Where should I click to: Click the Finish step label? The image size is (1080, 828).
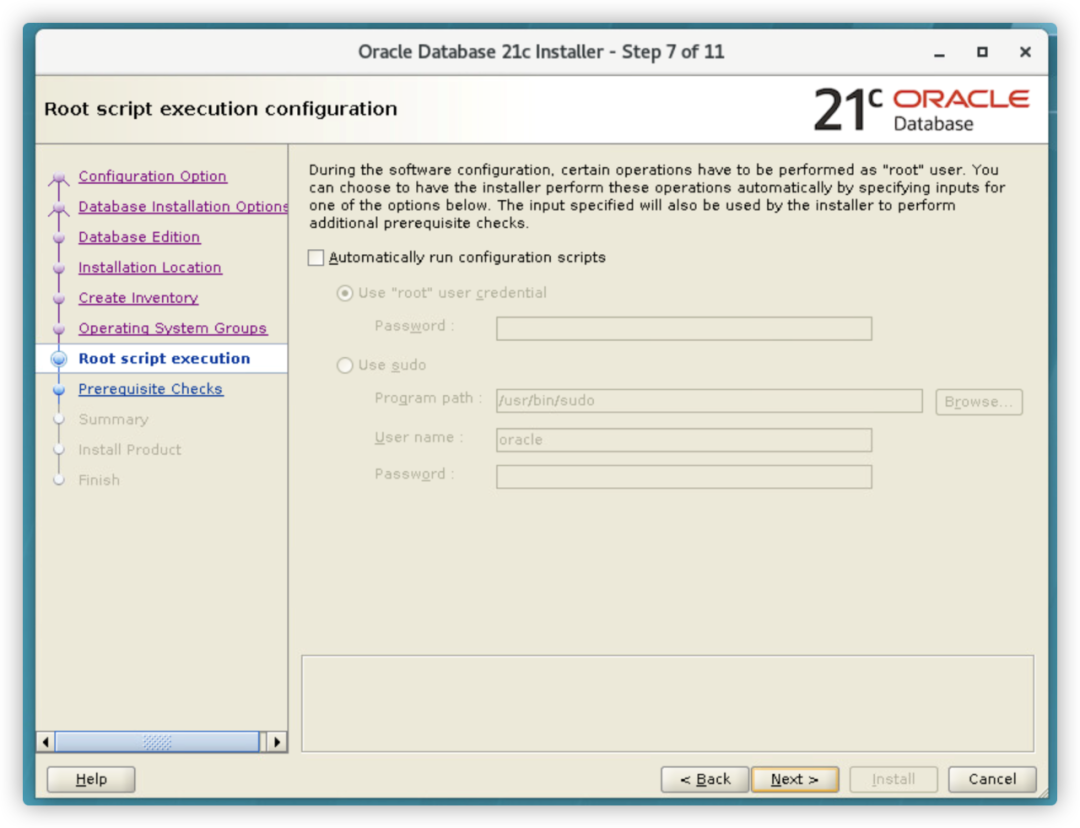pos(98,479)
